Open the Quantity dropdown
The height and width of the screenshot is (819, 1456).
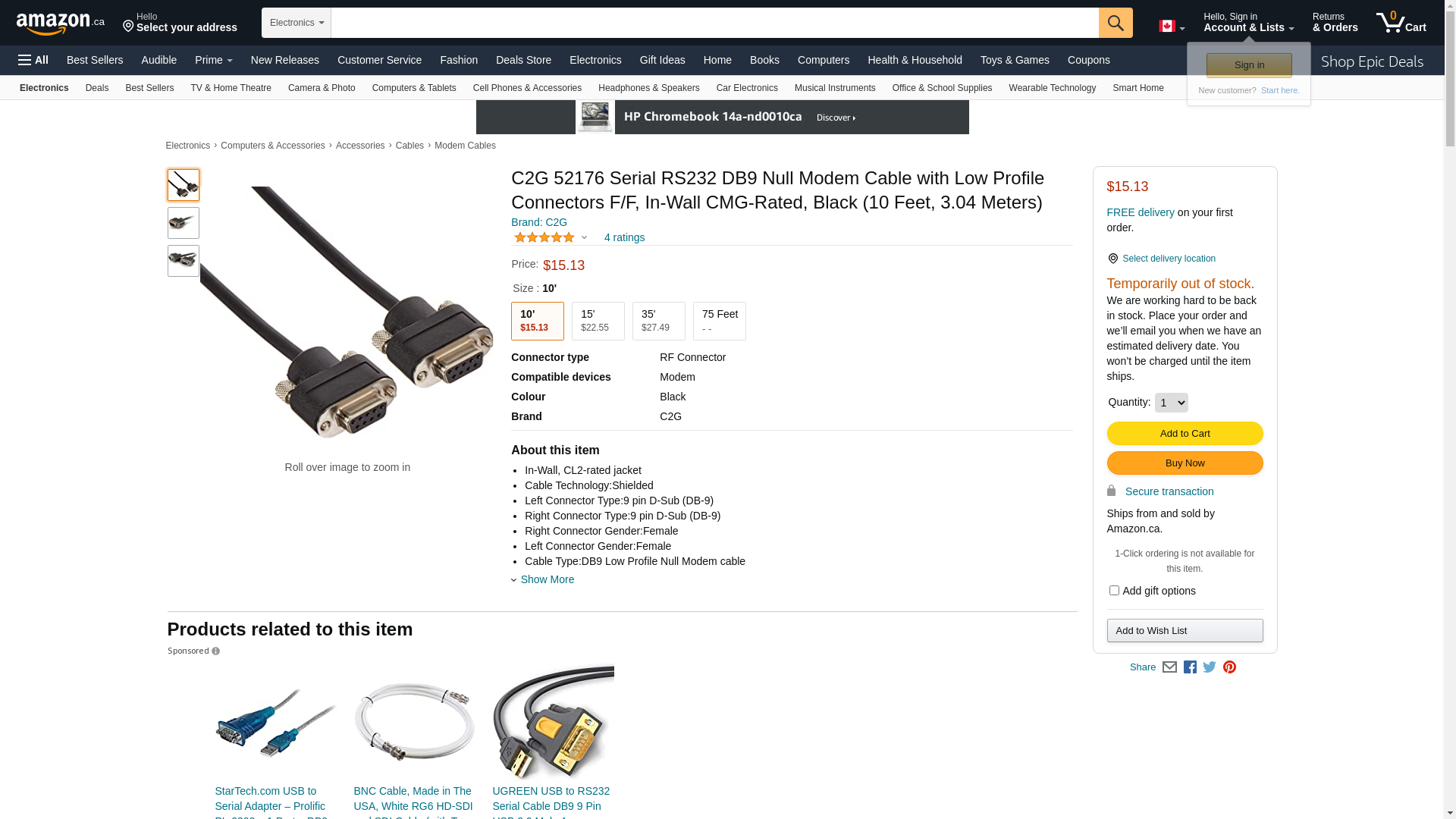click(1172, 403)
